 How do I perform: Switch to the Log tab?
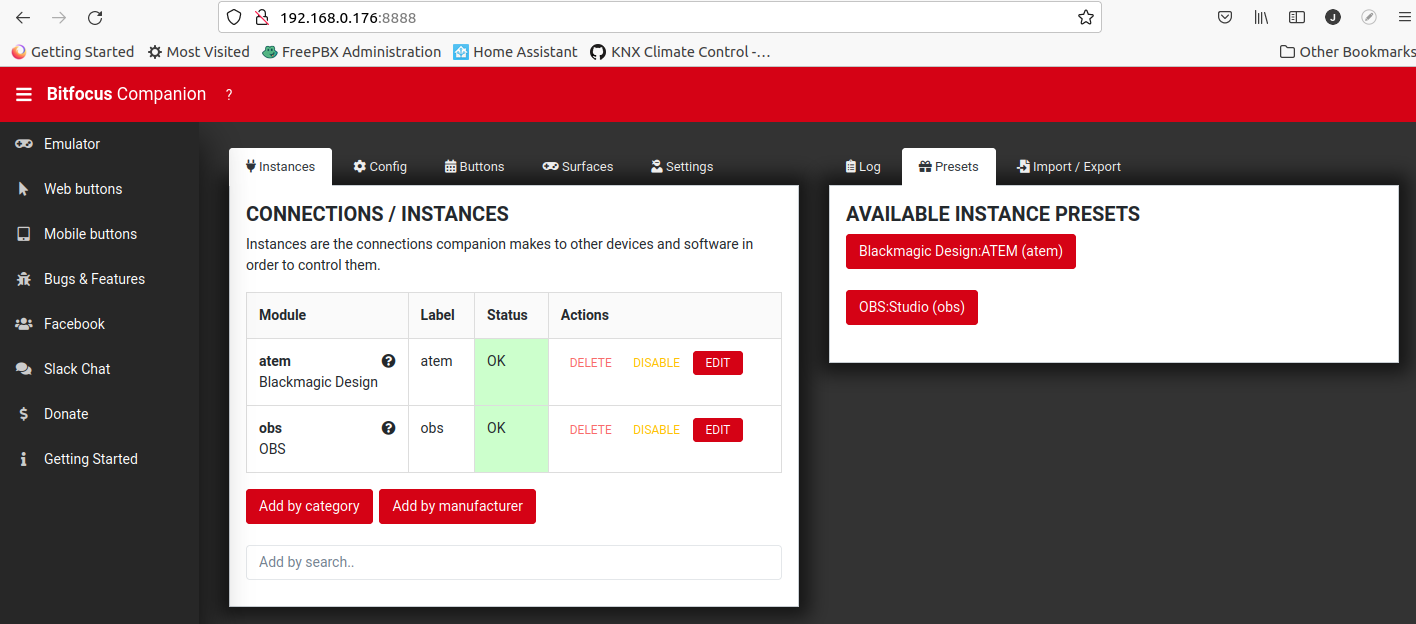pyautogui.click(x=863, y=167)
